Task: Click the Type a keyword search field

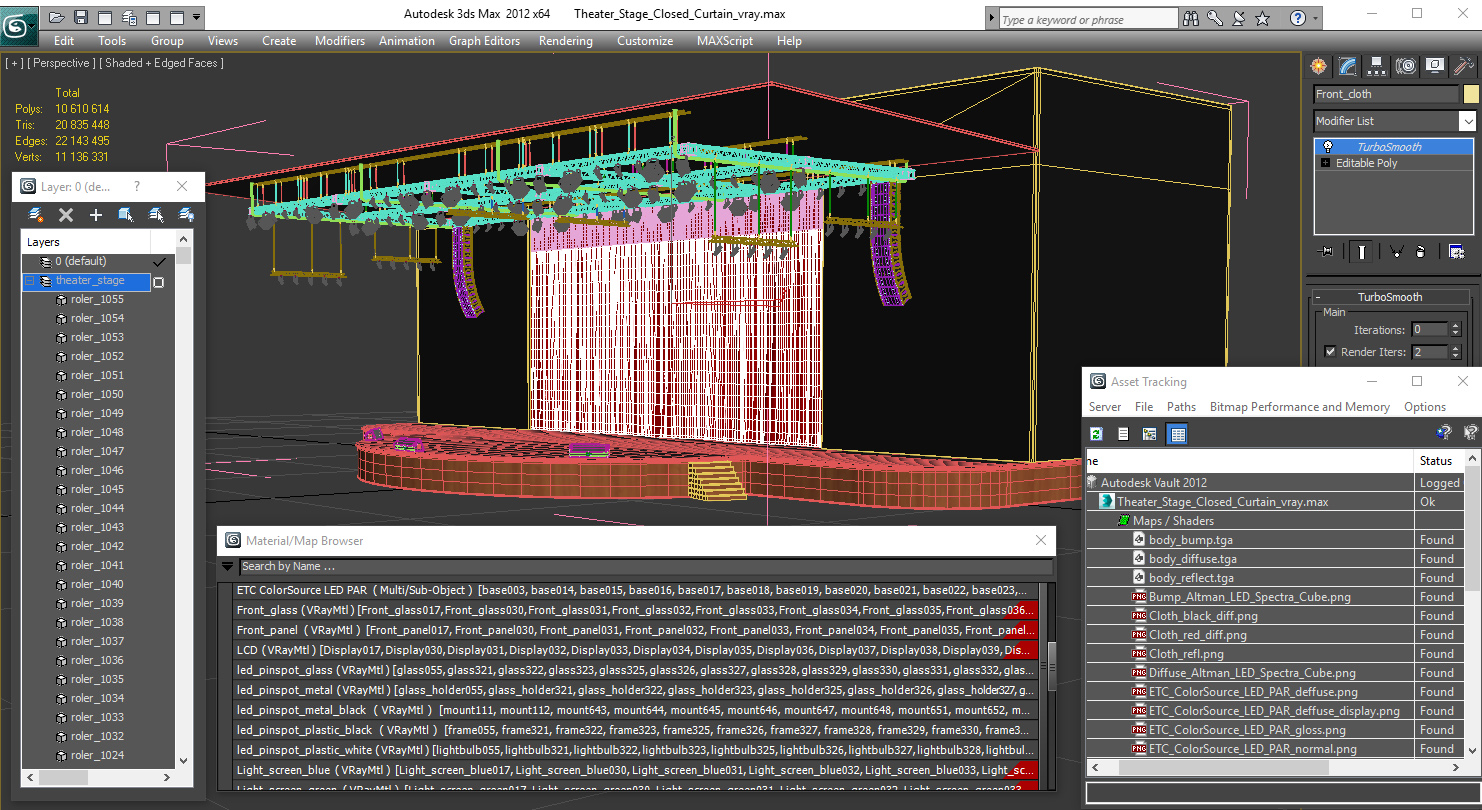Action: tap(1088, 19)
